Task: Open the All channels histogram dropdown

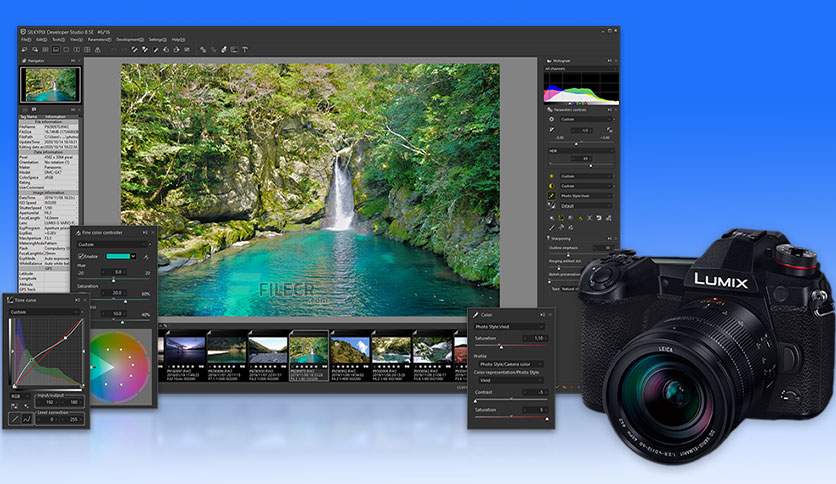Action: click(581, 69)
